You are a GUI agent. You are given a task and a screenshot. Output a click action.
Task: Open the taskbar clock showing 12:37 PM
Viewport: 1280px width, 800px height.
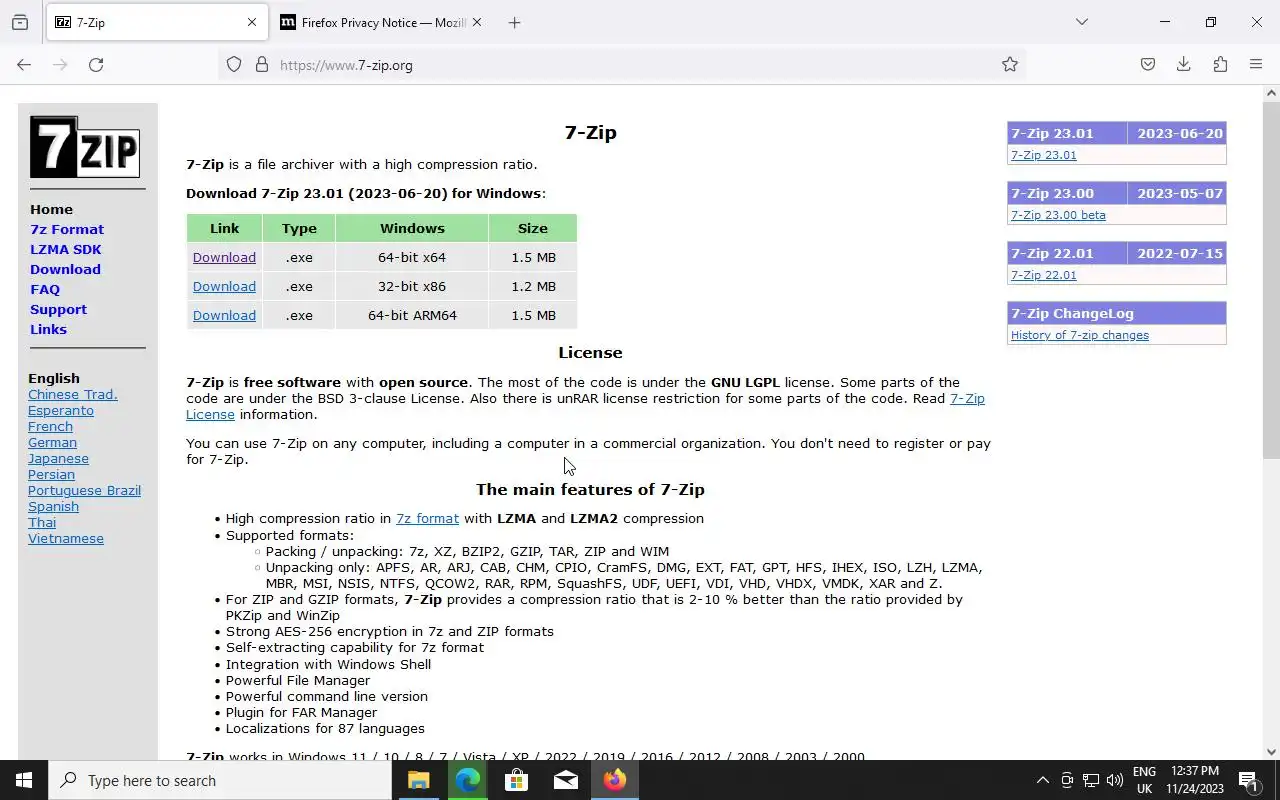1195,780
